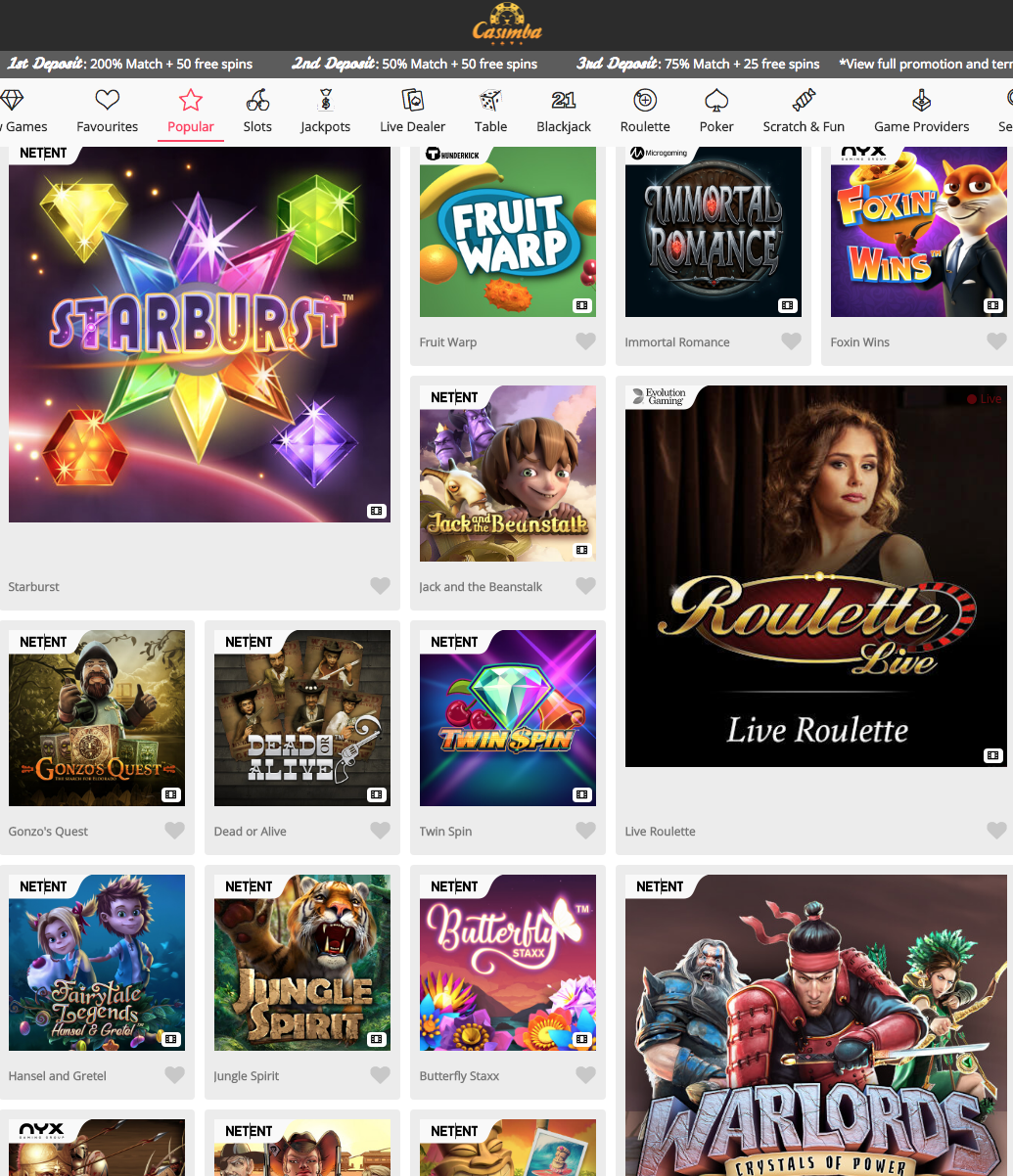1013x1176 pixels.
Task: Click the Casimba logo at top
Action: 506,23
